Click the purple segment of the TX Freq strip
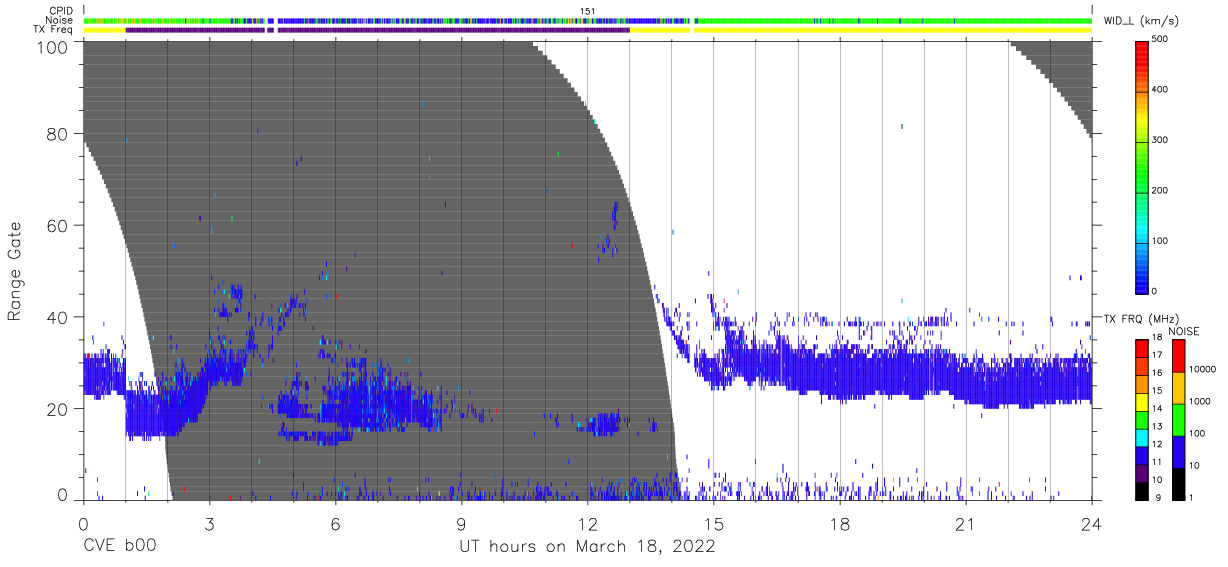Viewport: 1228px width, 567px height. pos(377,30)
